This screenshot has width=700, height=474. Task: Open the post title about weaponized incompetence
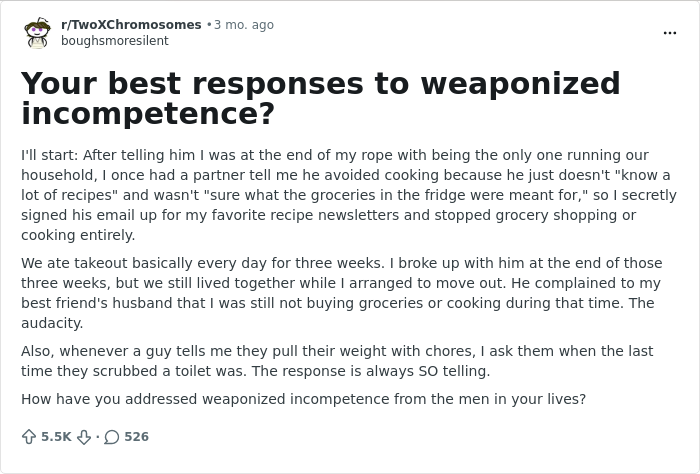320,98
